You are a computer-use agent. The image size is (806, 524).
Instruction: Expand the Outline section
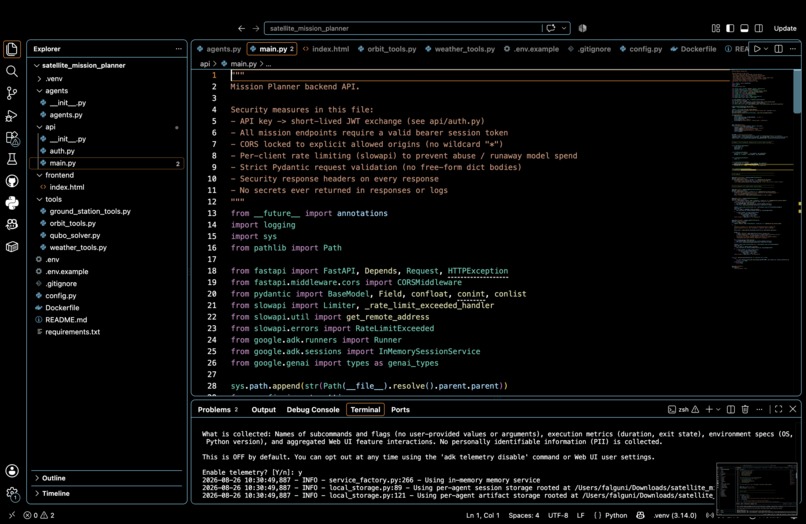[x=107, y=478]
